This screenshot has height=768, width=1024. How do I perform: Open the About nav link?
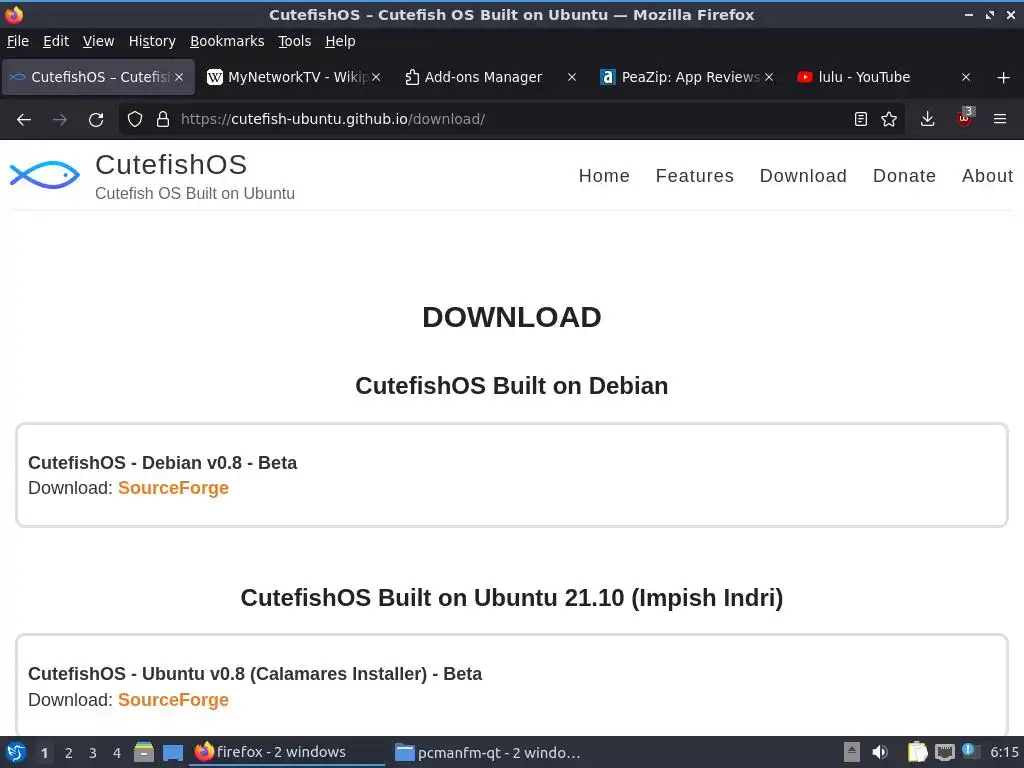click(x=987, y=176)
